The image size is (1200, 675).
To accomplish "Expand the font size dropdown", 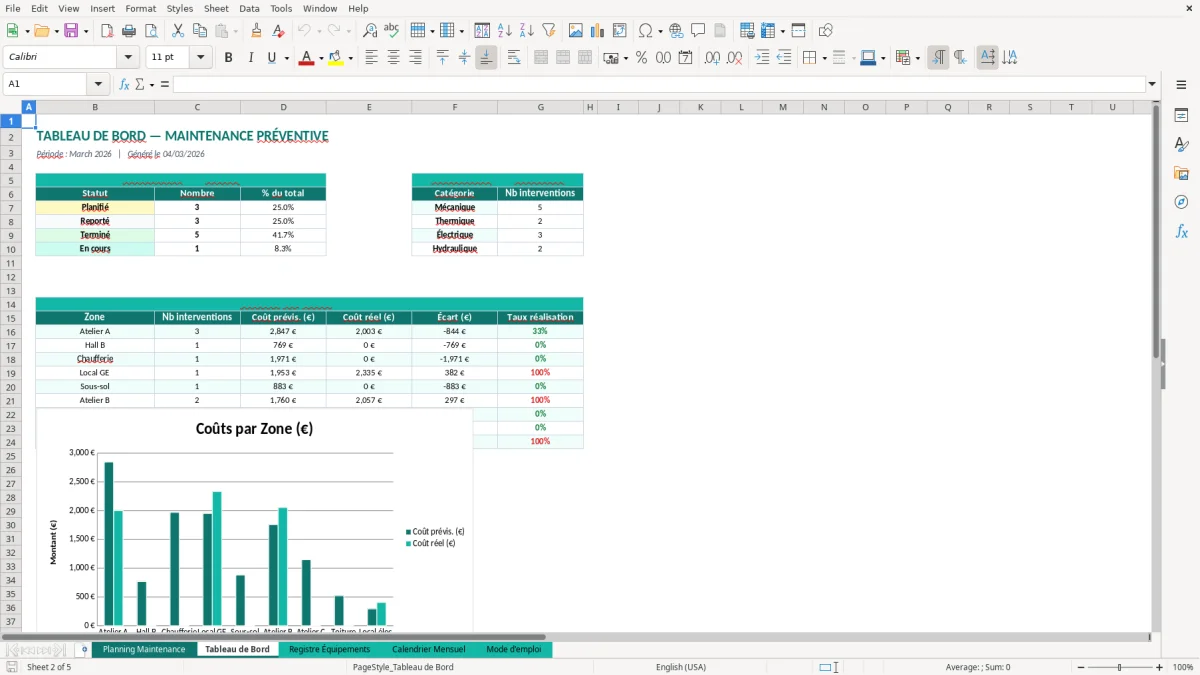I will pos(201,58).
